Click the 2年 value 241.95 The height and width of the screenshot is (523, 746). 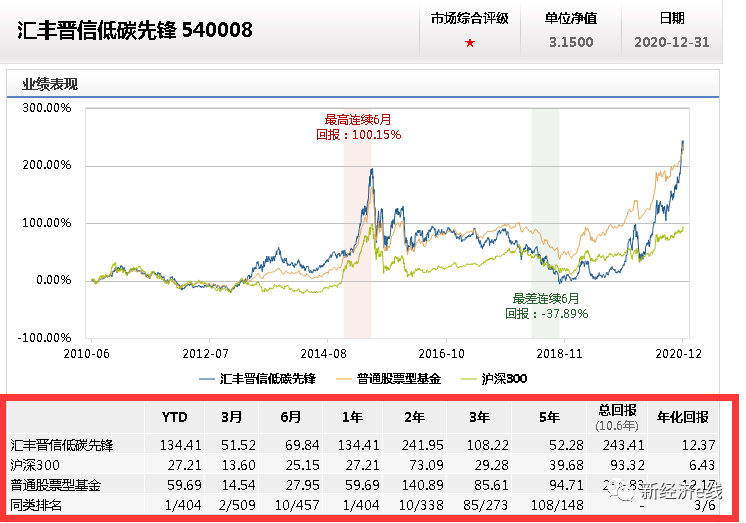click(422, 445)
